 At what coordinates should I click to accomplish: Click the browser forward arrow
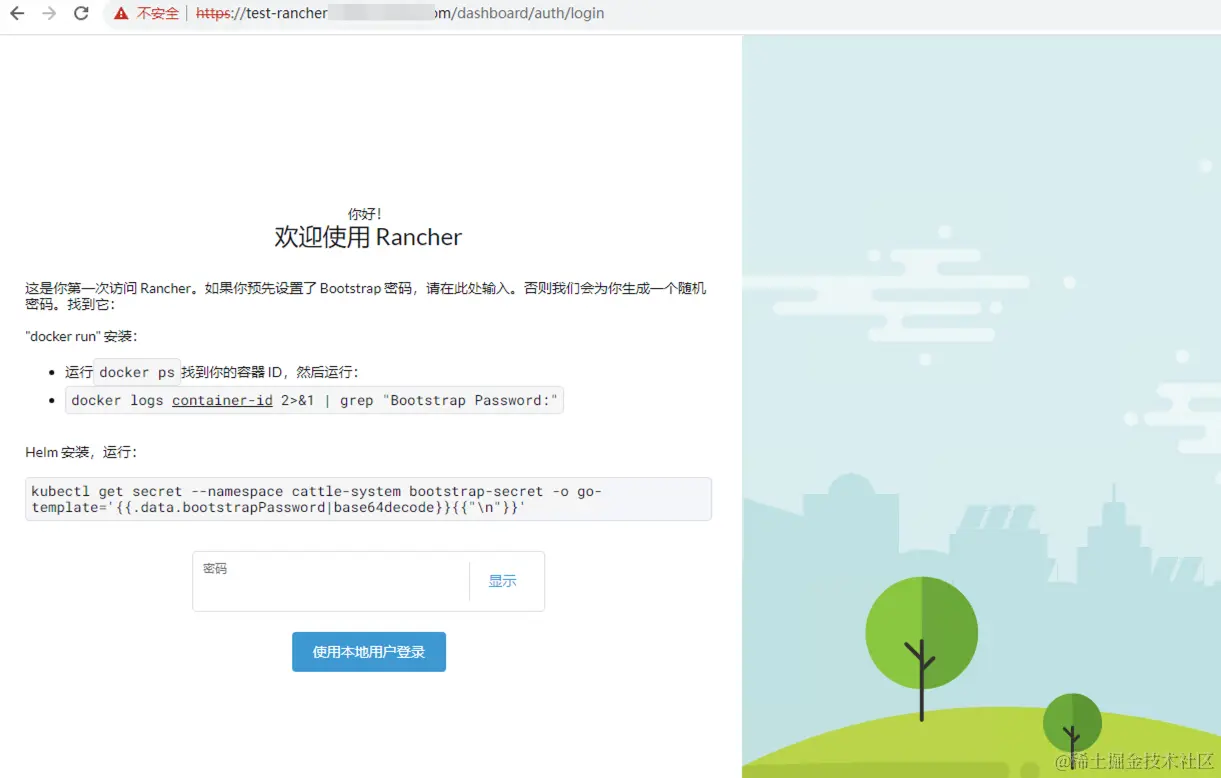[x=49, y=14]
